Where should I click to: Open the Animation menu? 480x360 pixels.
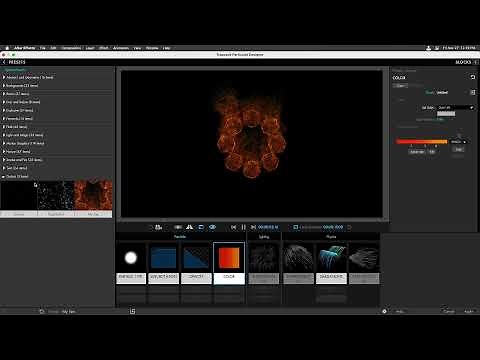click(121, 48)
